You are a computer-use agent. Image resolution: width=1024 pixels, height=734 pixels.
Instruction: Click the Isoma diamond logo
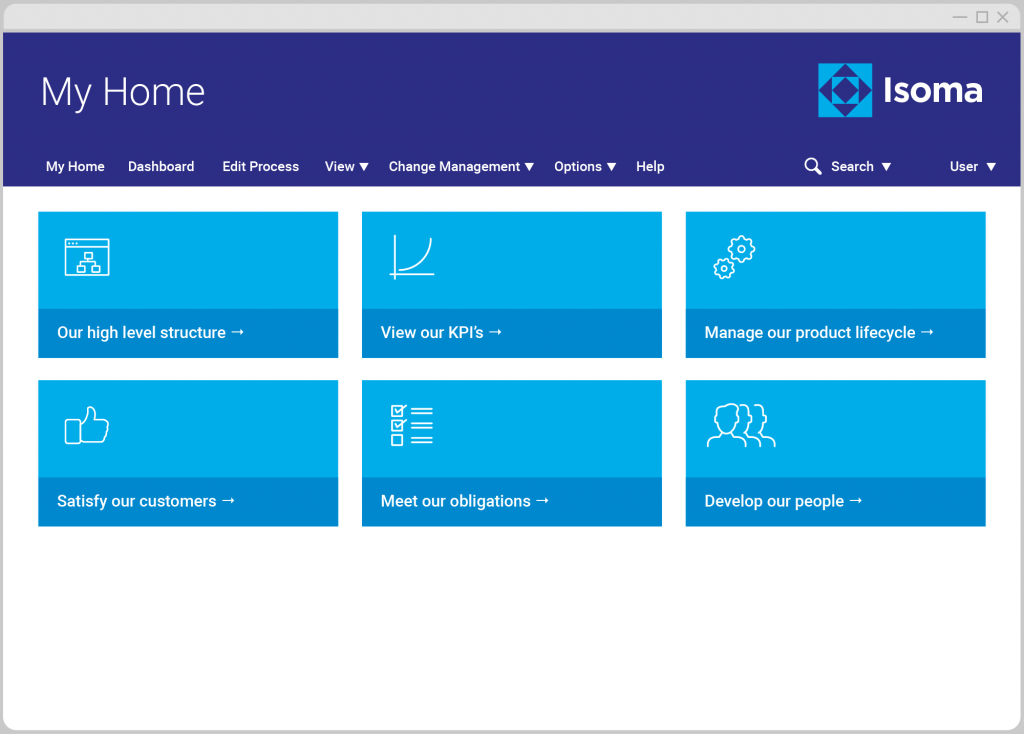point(844,91)
